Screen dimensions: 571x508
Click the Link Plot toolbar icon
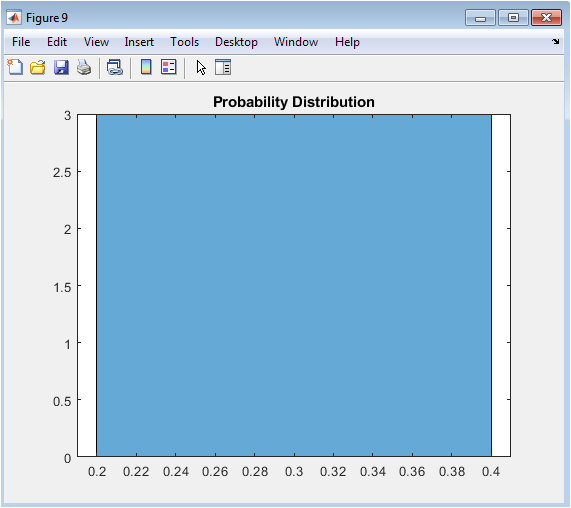[115, 67]
